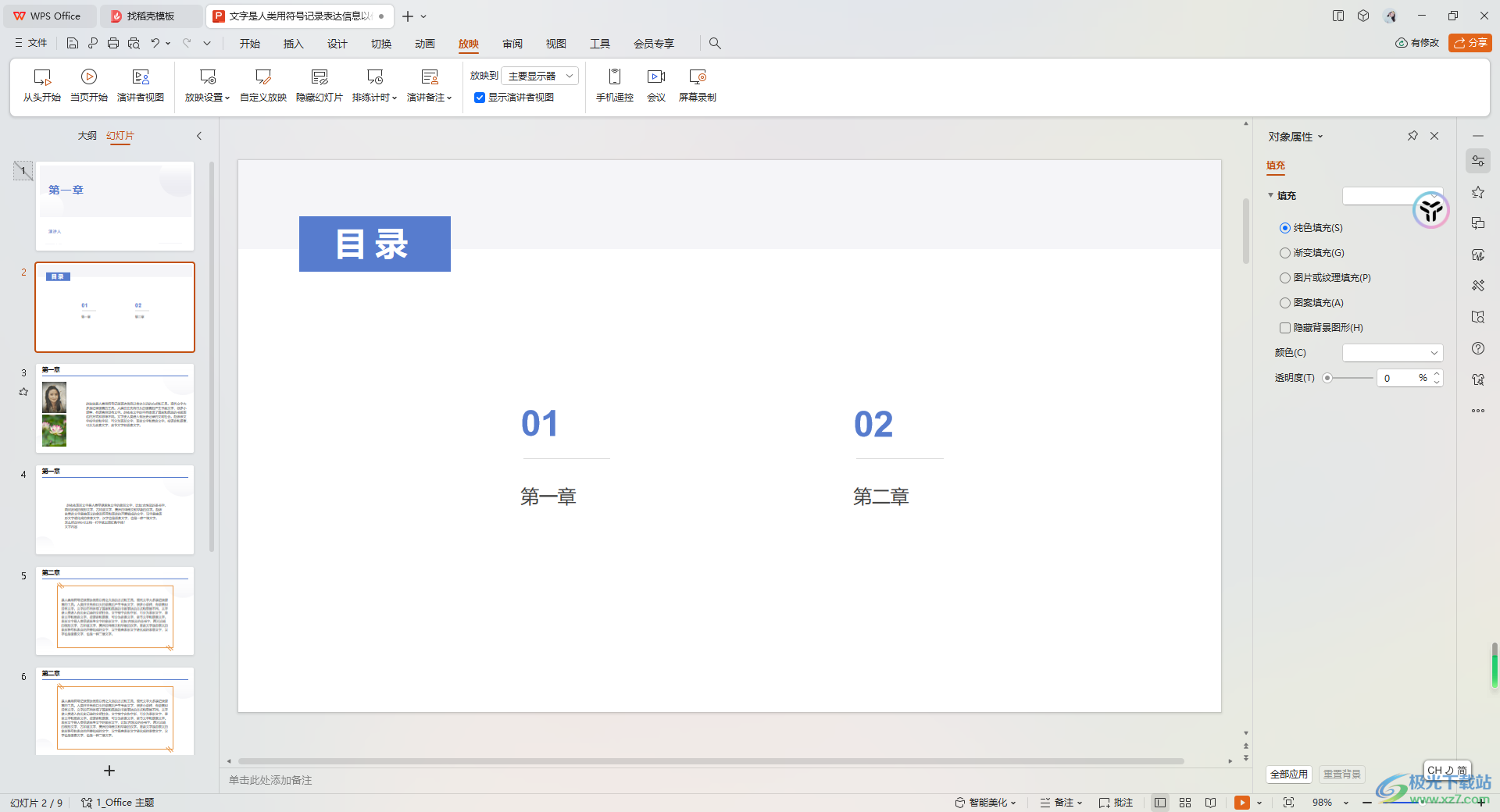This screenshot has height=812, width=1500.
Task: Close the object properties panel
Action: (x=1434, y=136)
